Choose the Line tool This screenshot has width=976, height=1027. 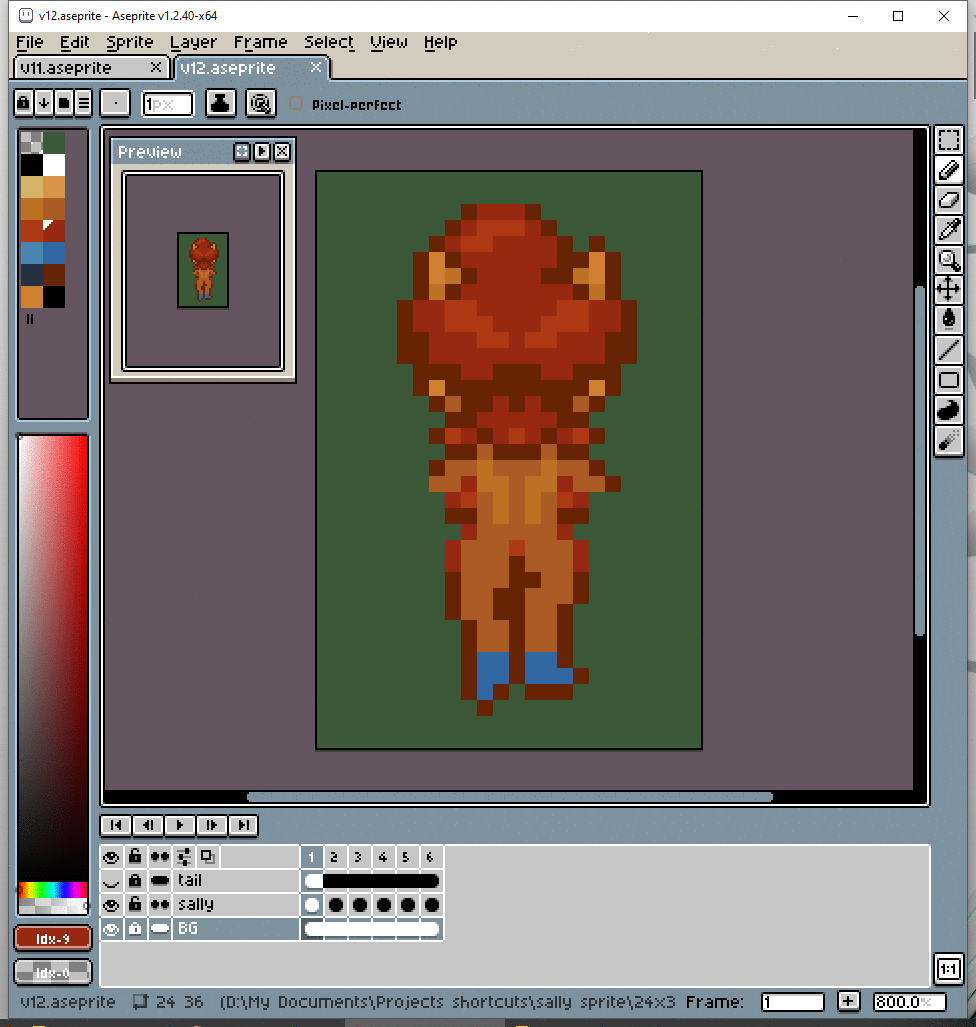pyautogui.click(x=948, y=350)
